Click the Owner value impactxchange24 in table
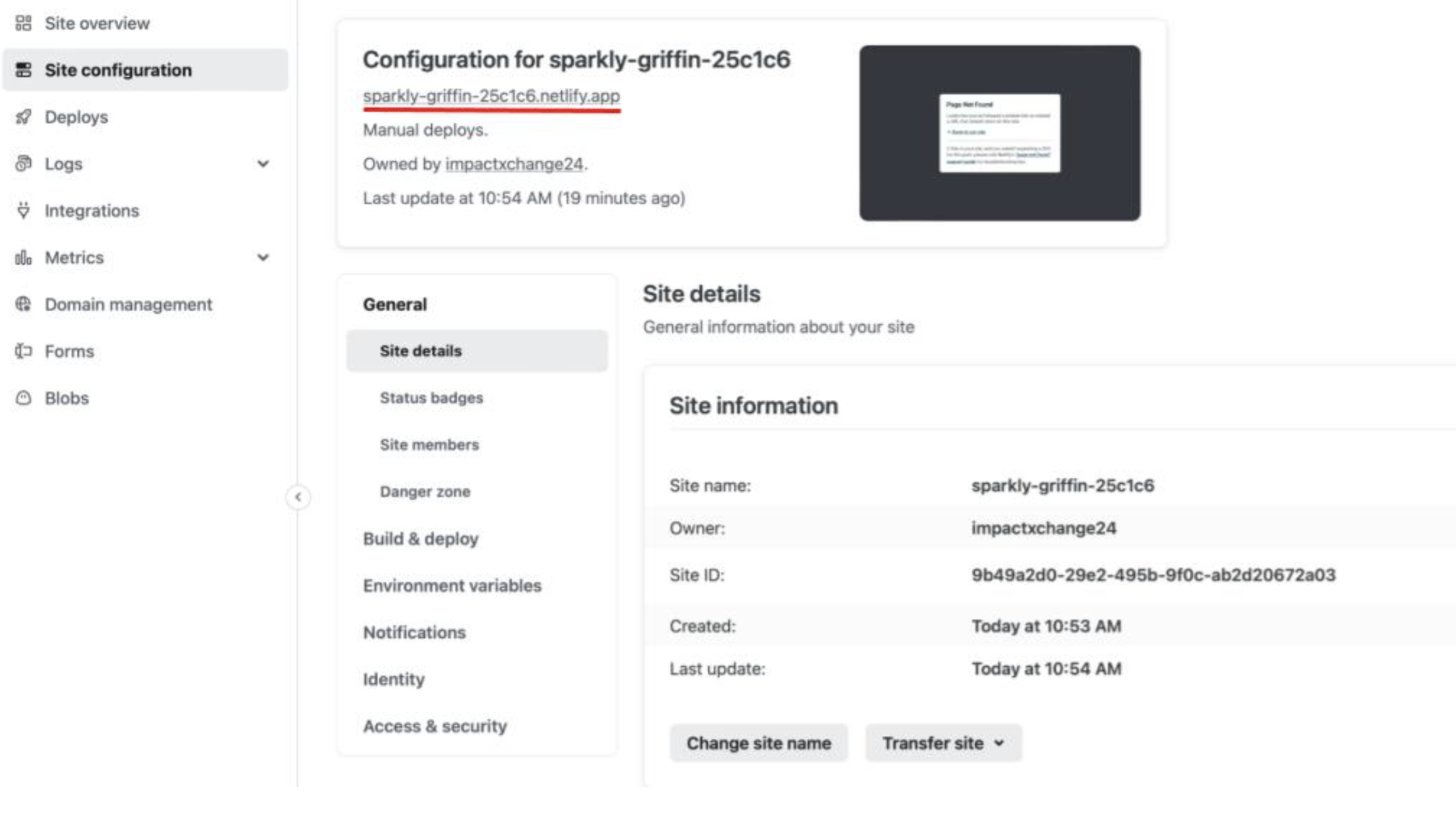 click(1044, 528)
